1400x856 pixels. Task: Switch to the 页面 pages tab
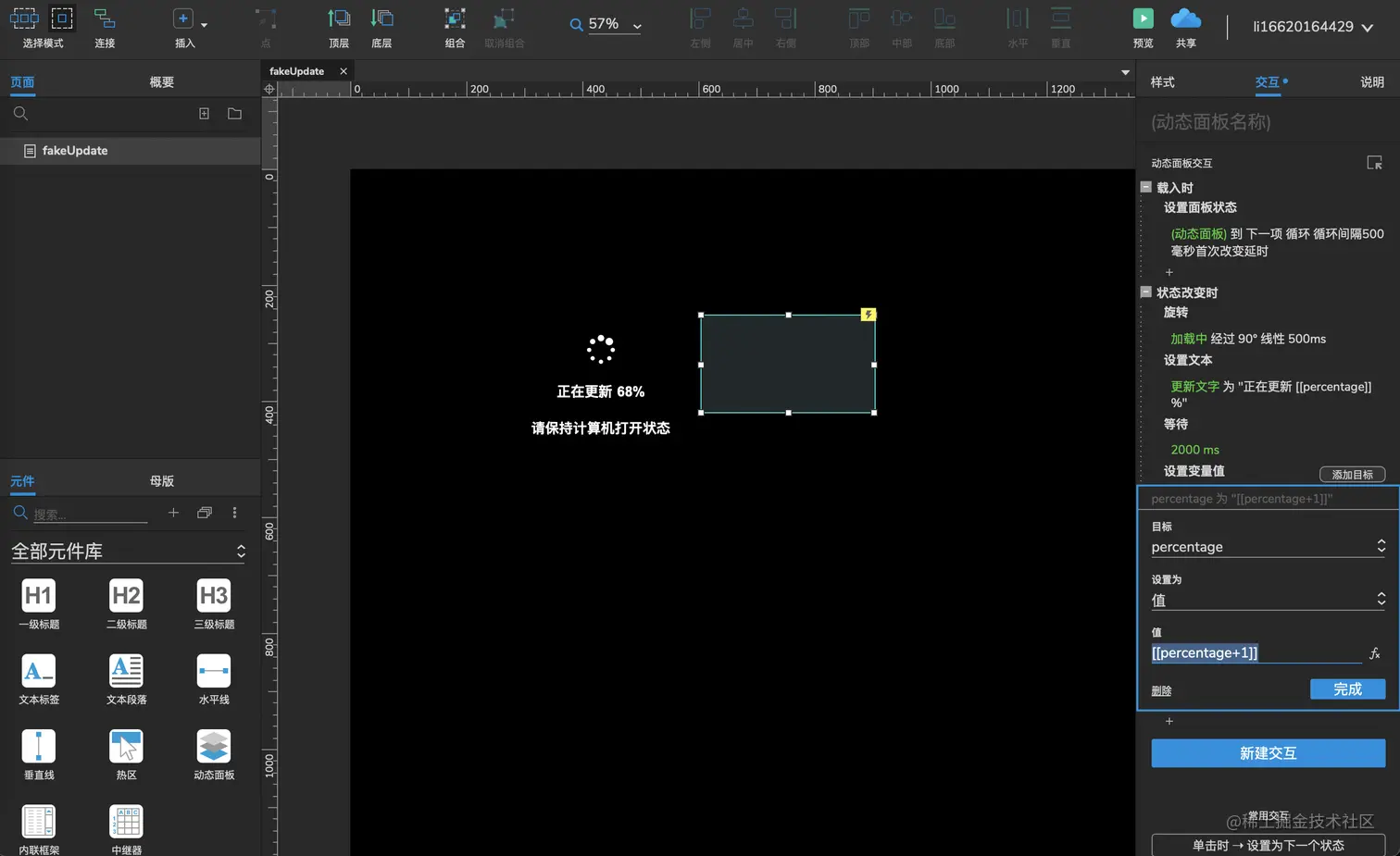(22, 82)
